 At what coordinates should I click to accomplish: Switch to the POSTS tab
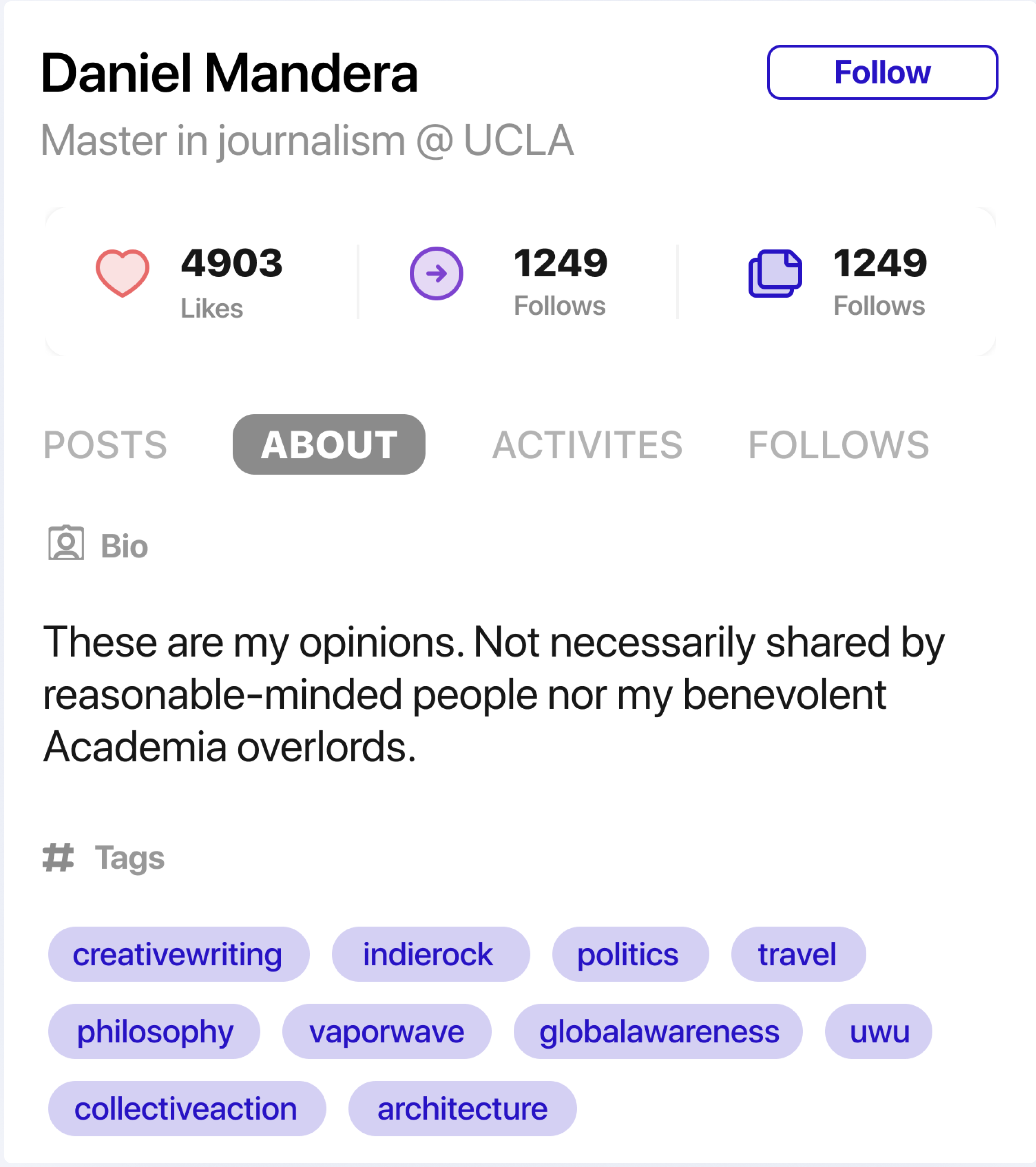tap(105, 445)
